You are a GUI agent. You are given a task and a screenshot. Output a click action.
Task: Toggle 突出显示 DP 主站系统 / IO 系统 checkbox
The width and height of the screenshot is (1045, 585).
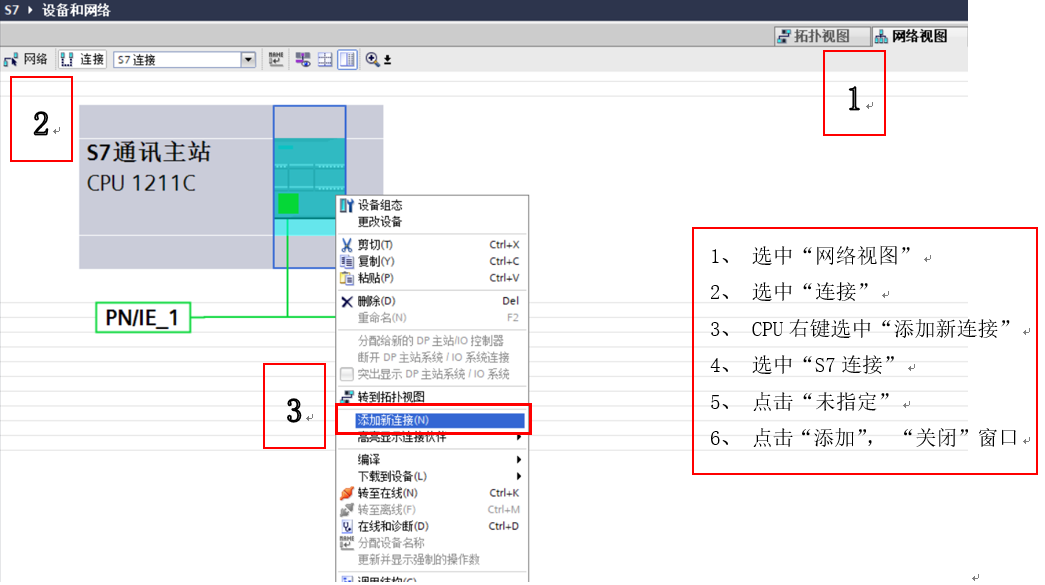pyautogui.click(x=347, y=374)
